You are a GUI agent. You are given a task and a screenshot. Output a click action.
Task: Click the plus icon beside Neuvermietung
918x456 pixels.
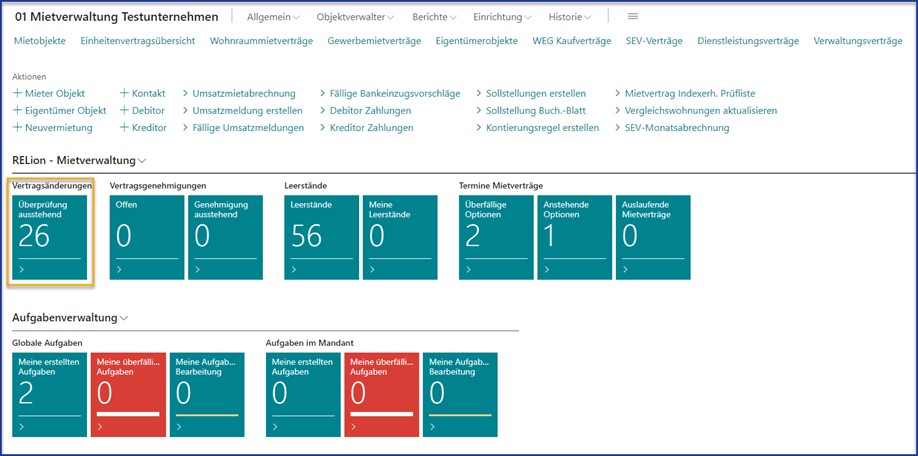coord(17,128)
